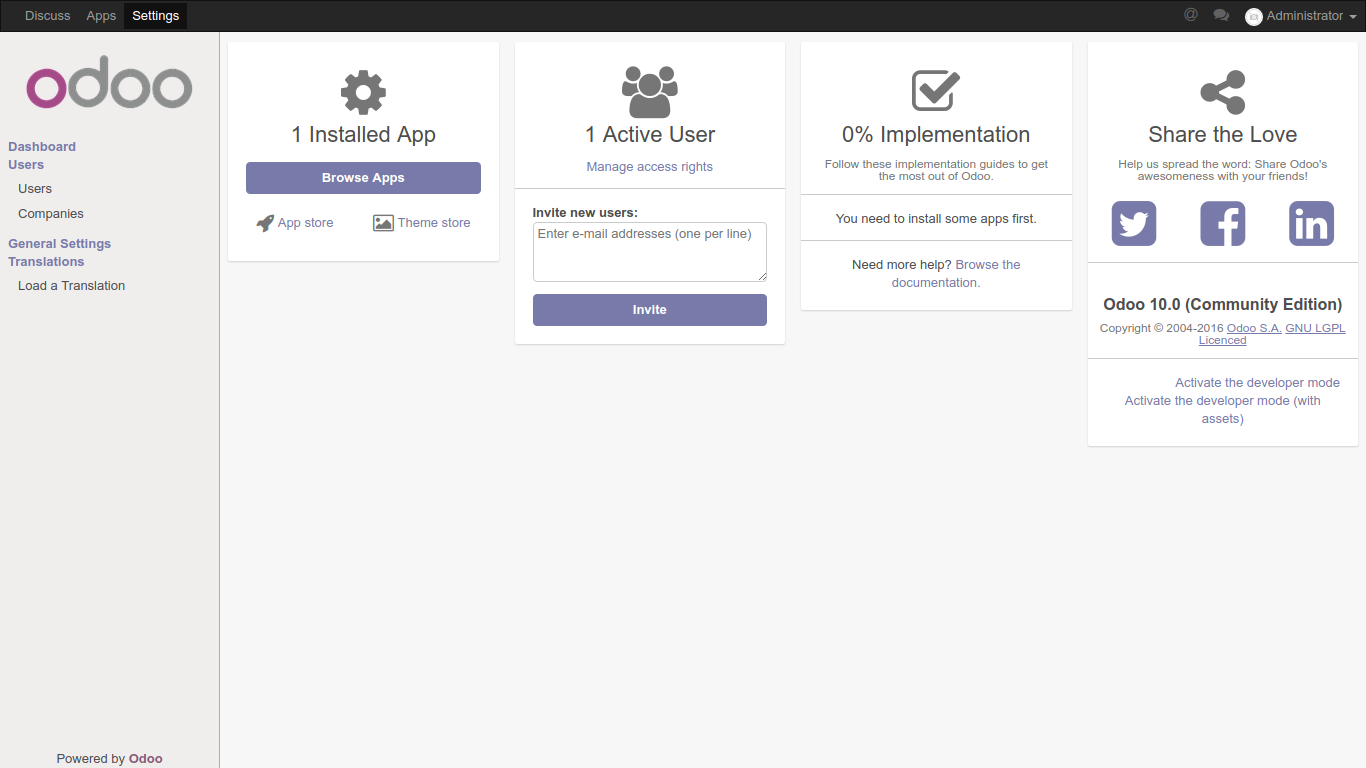Click the Browse Apps button
Screen dimensions: 1366x768
click(x=362, y=177)
